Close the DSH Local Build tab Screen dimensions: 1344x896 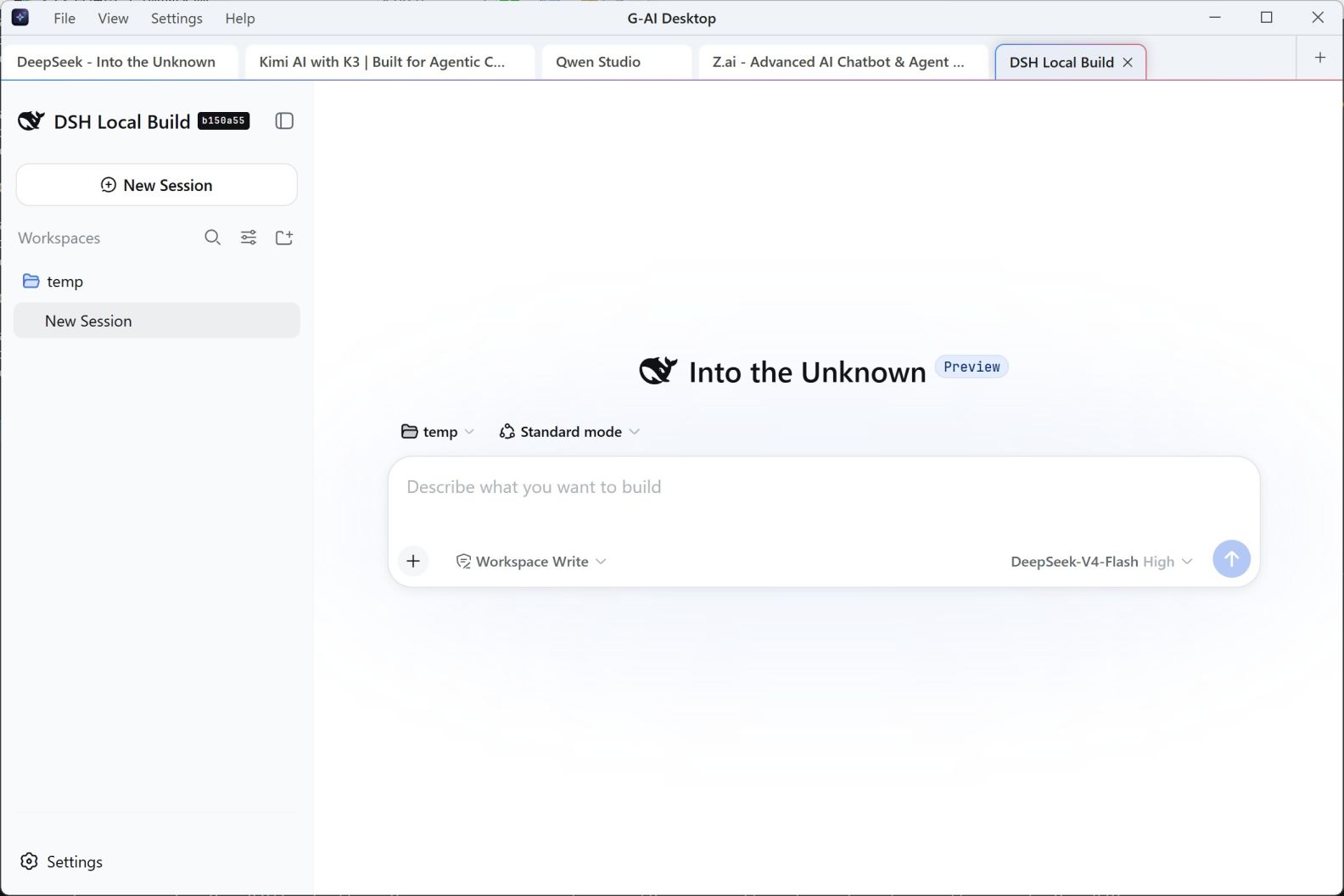(x=1128, y=62)
